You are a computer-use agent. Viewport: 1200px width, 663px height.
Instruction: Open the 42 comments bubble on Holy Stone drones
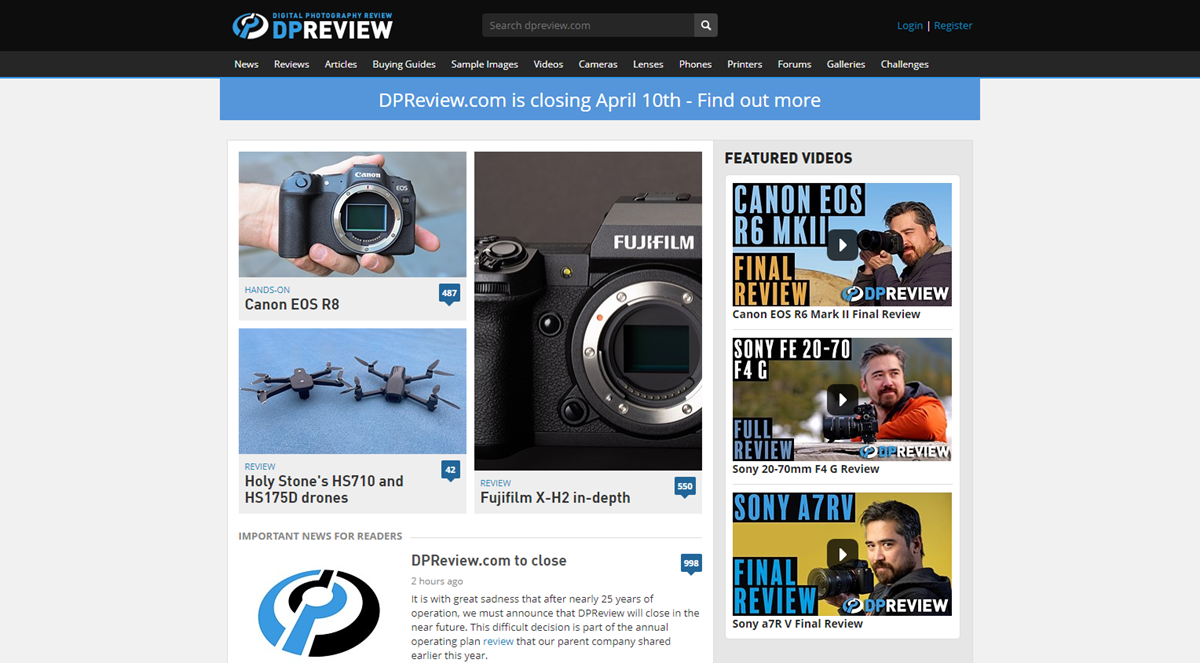click(450, 470)
